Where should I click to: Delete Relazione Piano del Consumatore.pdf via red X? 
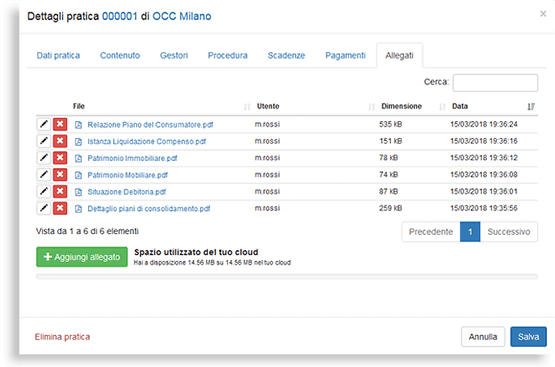(60, 124)
